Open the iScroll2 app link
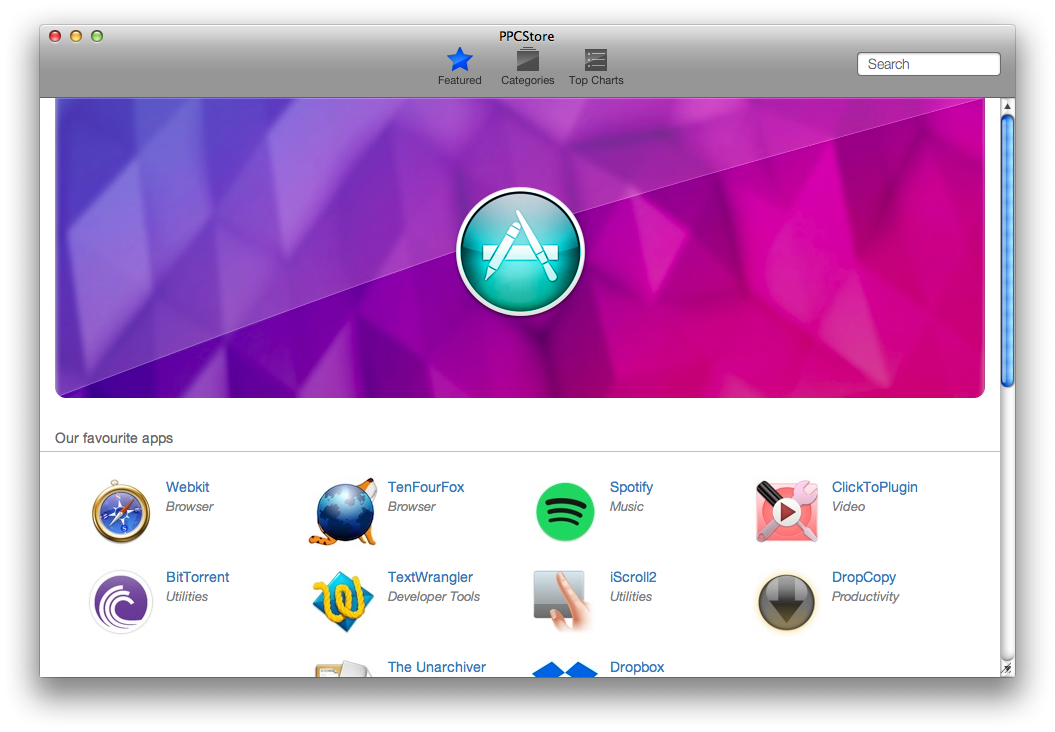Screen dimensions: 1055x732 tap(633, 577)
